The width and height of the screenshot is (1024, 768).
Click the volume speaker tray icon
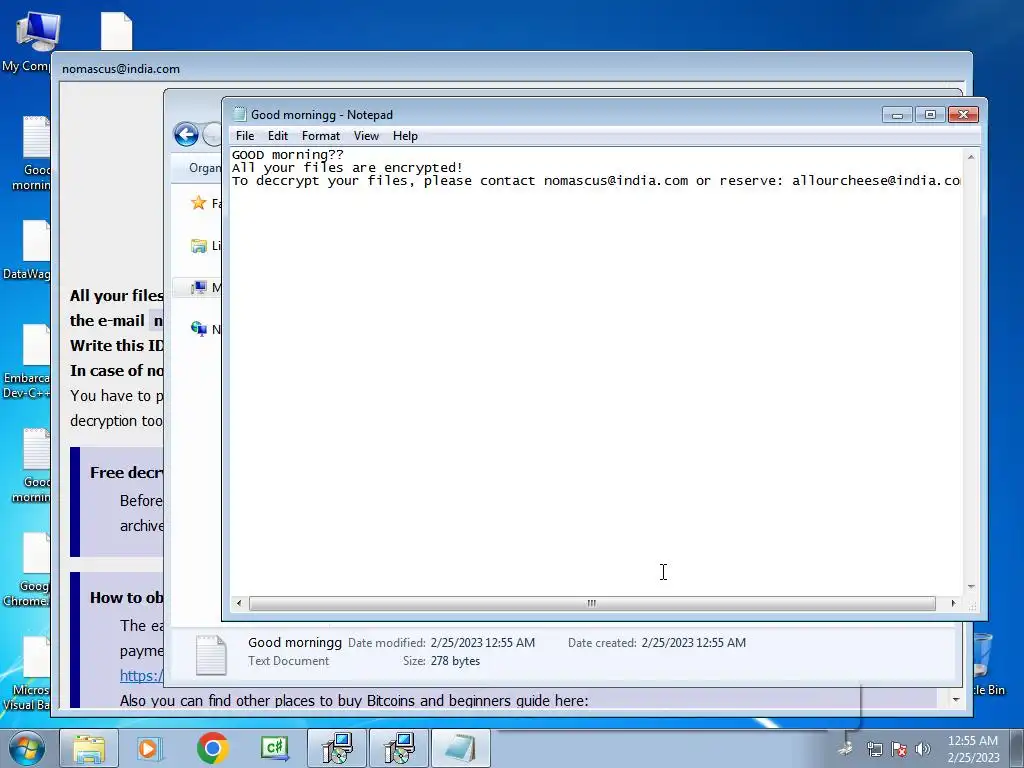(x=923, y=749)
